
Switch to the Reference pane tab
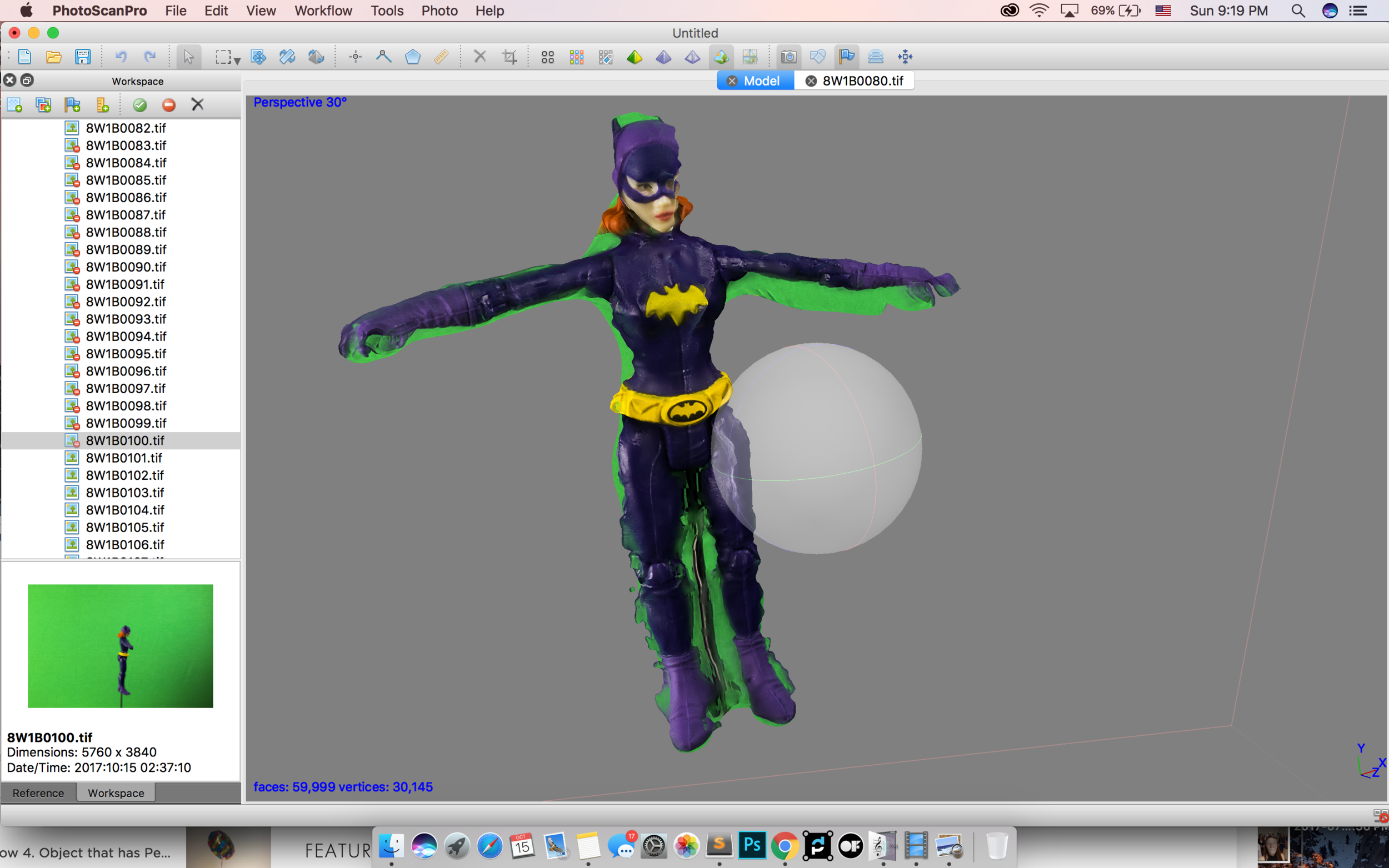click(38, 793)
